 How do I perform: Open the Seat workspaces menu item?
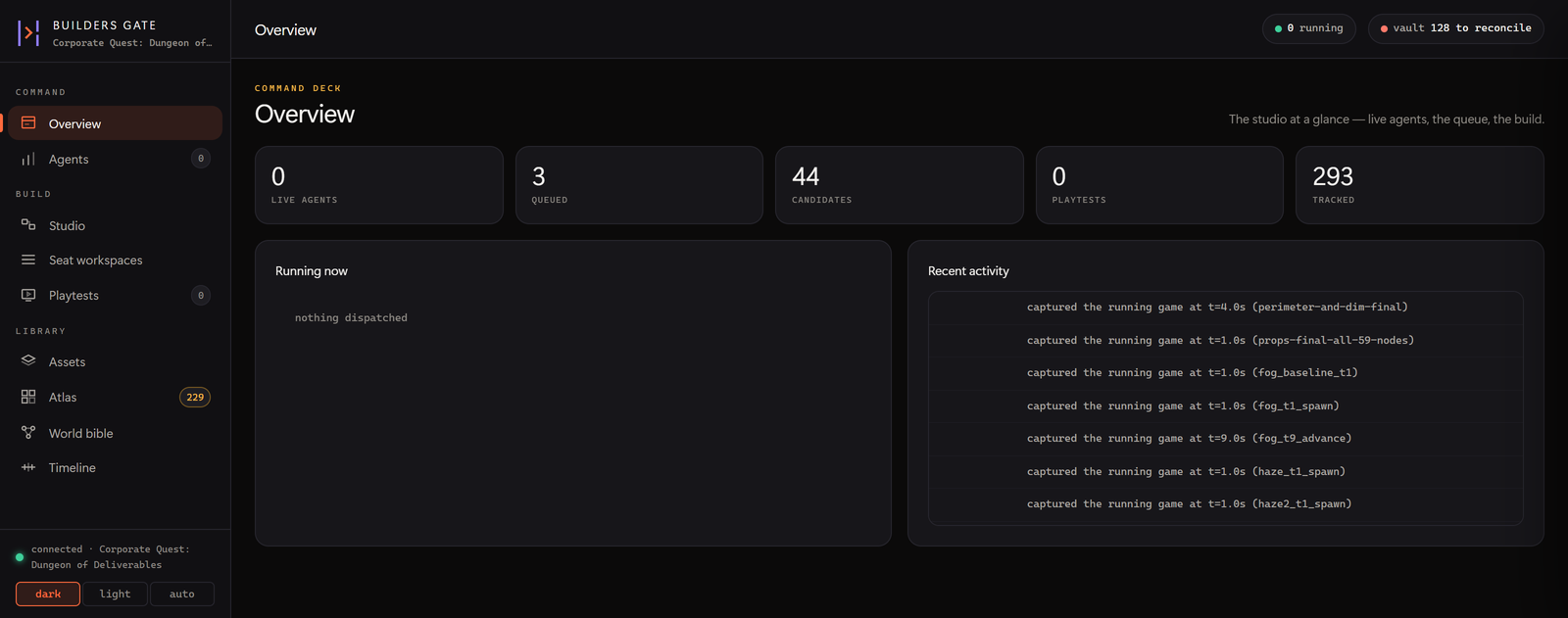coord(116,260)
